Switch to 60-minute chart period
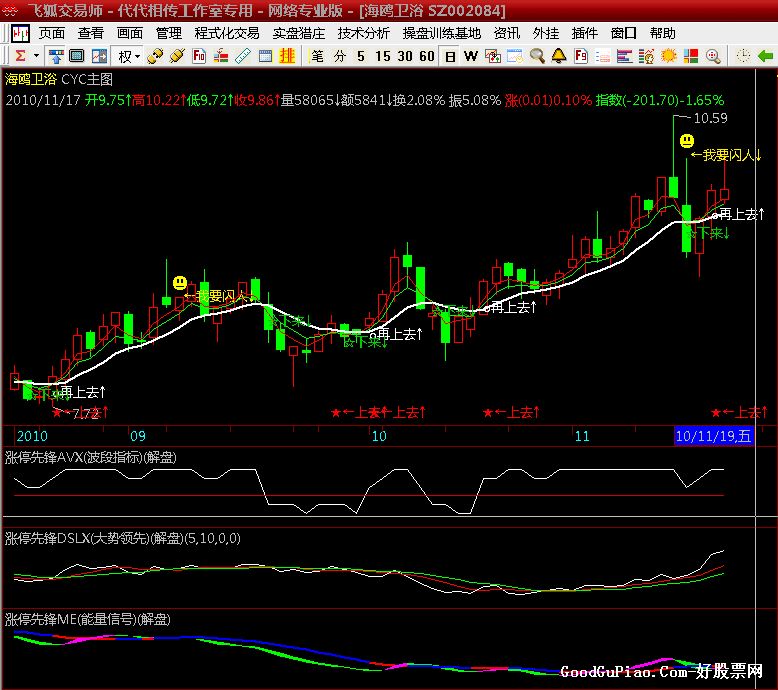Screen dimensions: 778x690 427,56
